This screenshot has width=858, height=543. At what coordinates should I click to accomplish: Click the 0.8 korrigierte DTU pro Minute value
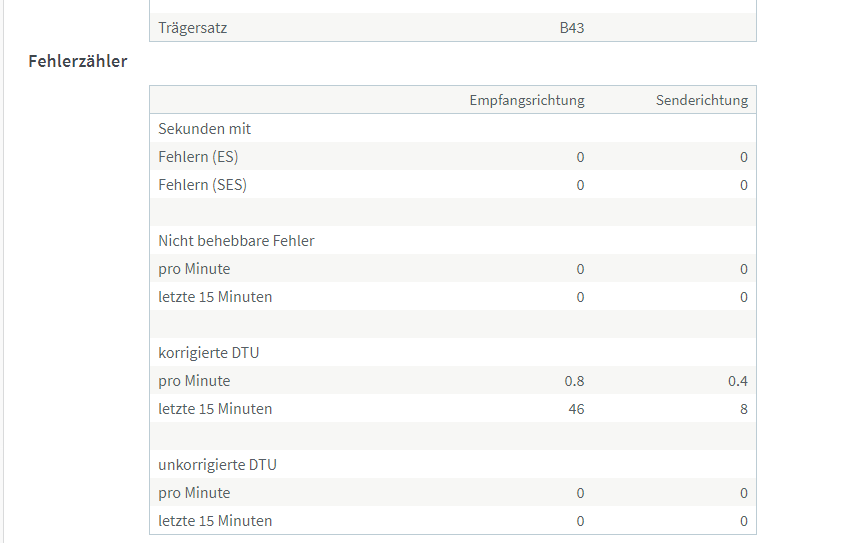[x=575, y=381]
